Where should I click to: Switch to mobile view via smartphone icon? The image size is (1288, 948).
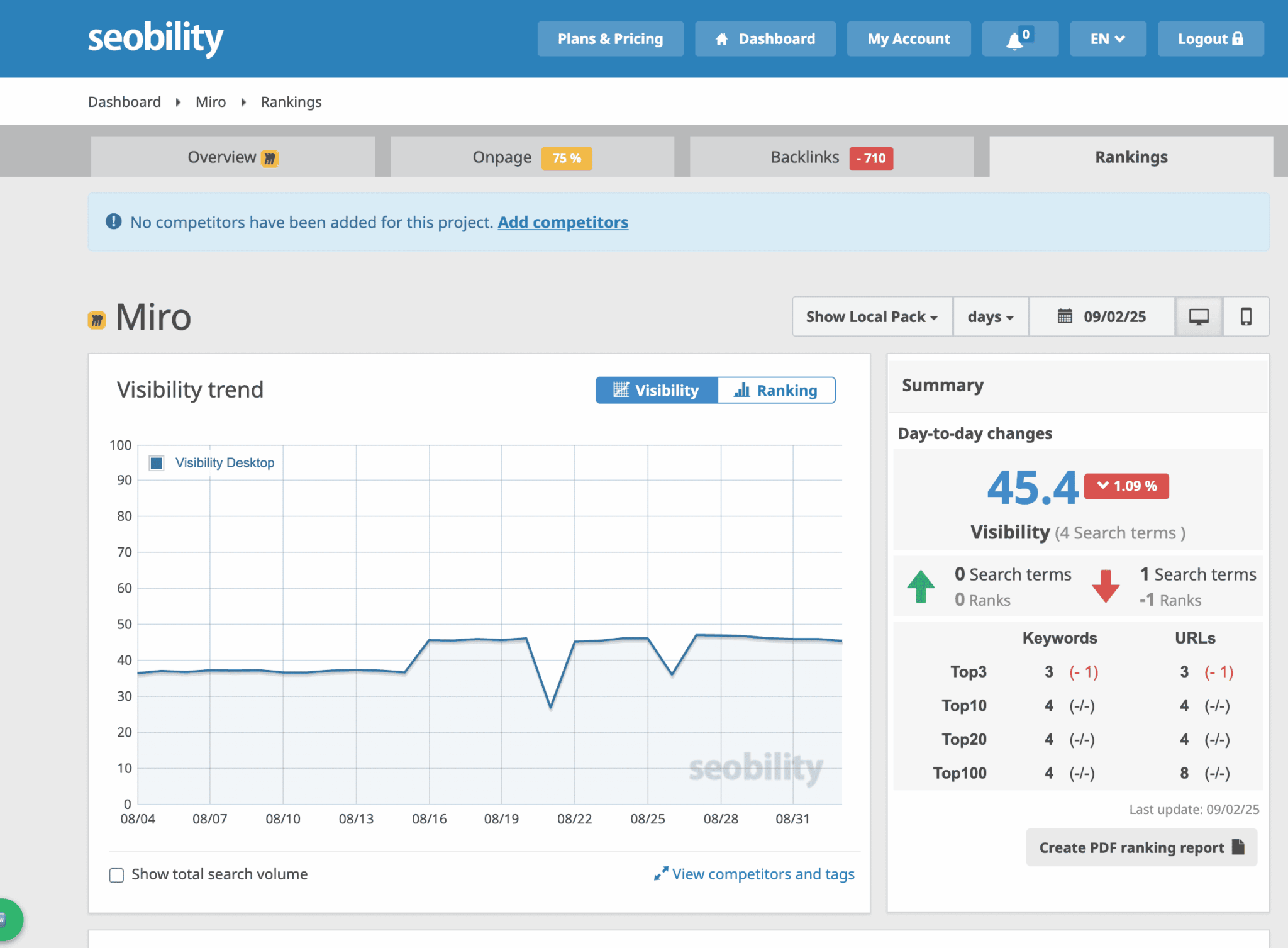coord(1246,316)
